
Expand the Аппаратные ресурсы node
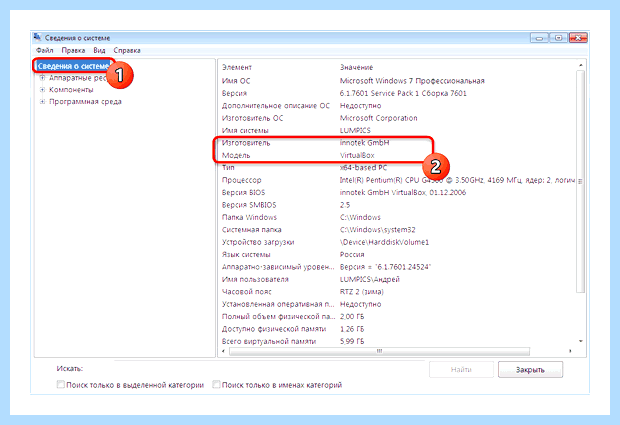42,78
